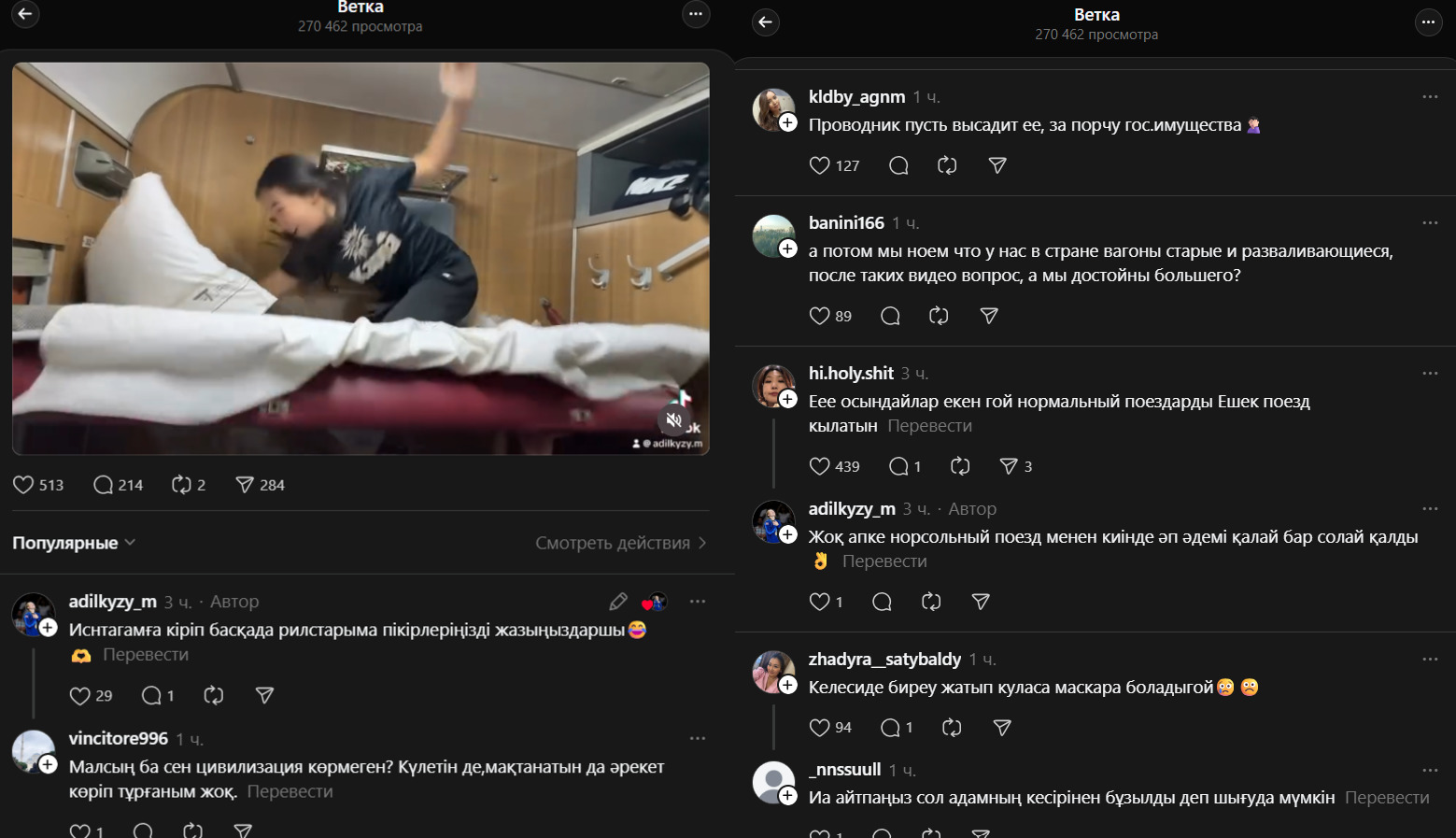Image resolution: width=1456 pixels, height=838 pixels.
Task: Open the more options menu in the right header
Action: pyautogui.click(x=1428, y=22)
